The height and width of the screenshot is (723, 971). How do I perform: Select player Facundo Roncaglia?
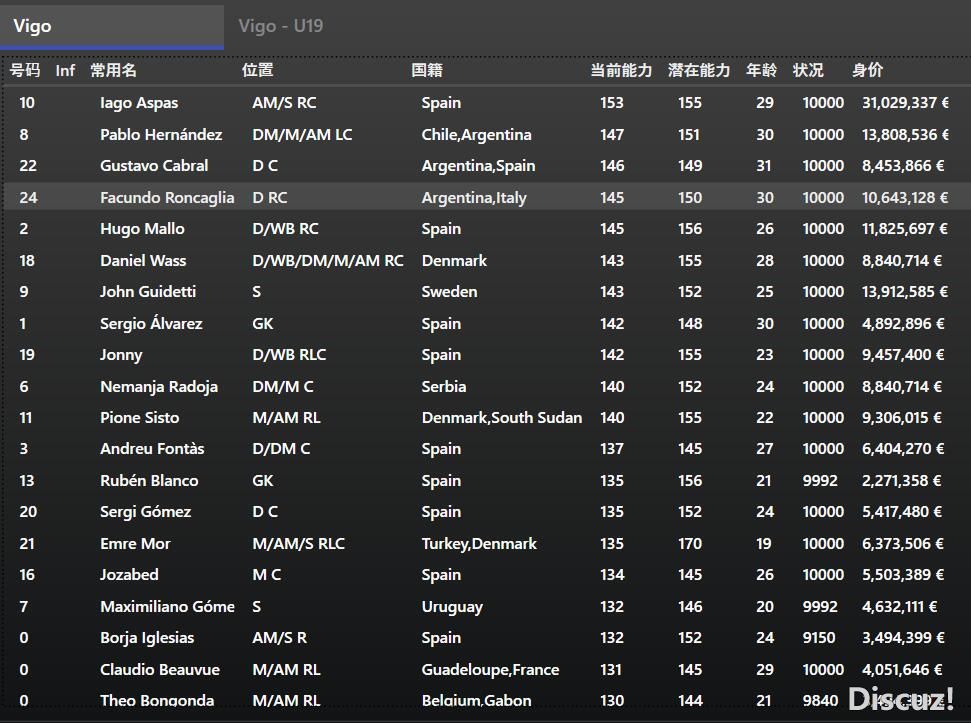coord(167,197)
